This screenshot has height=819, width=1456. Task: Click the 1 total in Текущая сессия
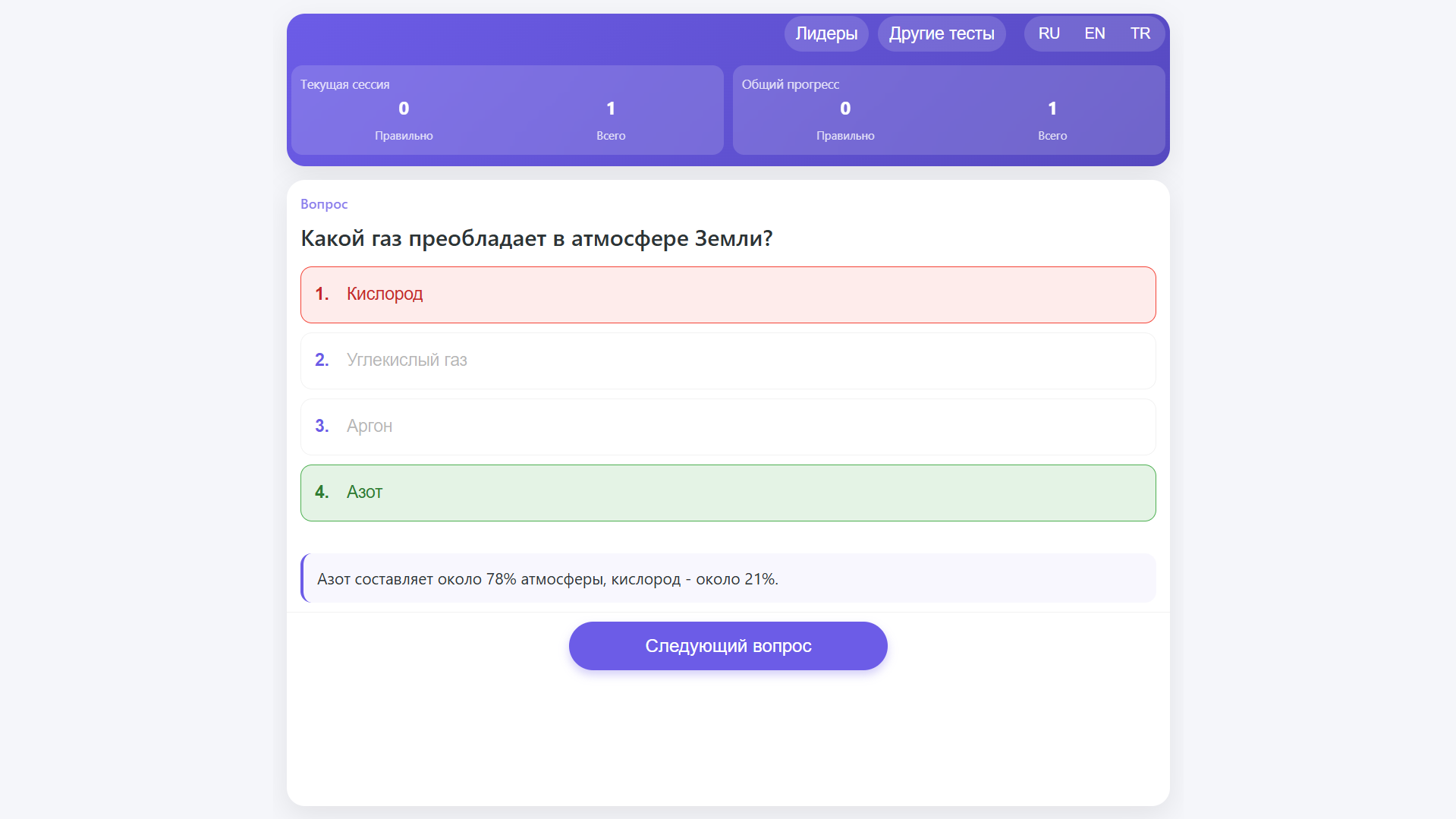[611, 109]
